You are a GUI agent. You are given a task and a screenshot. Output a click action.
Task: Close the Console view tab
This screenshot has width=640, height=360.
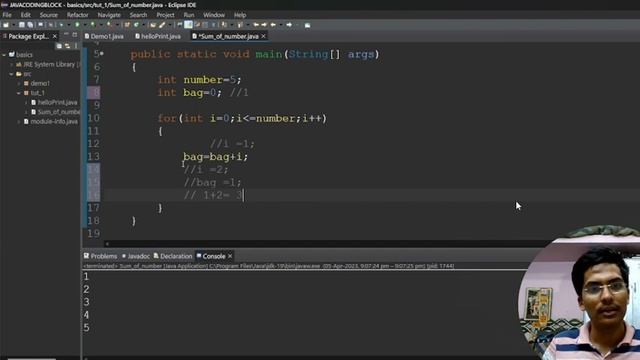click(x=230, y=256)
